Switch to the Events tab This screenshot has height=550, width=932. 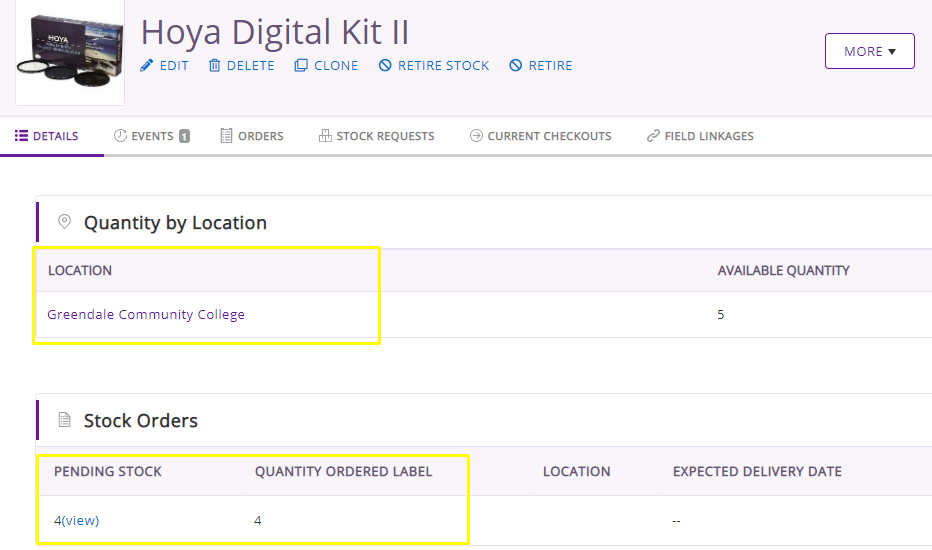click(151, 136)
